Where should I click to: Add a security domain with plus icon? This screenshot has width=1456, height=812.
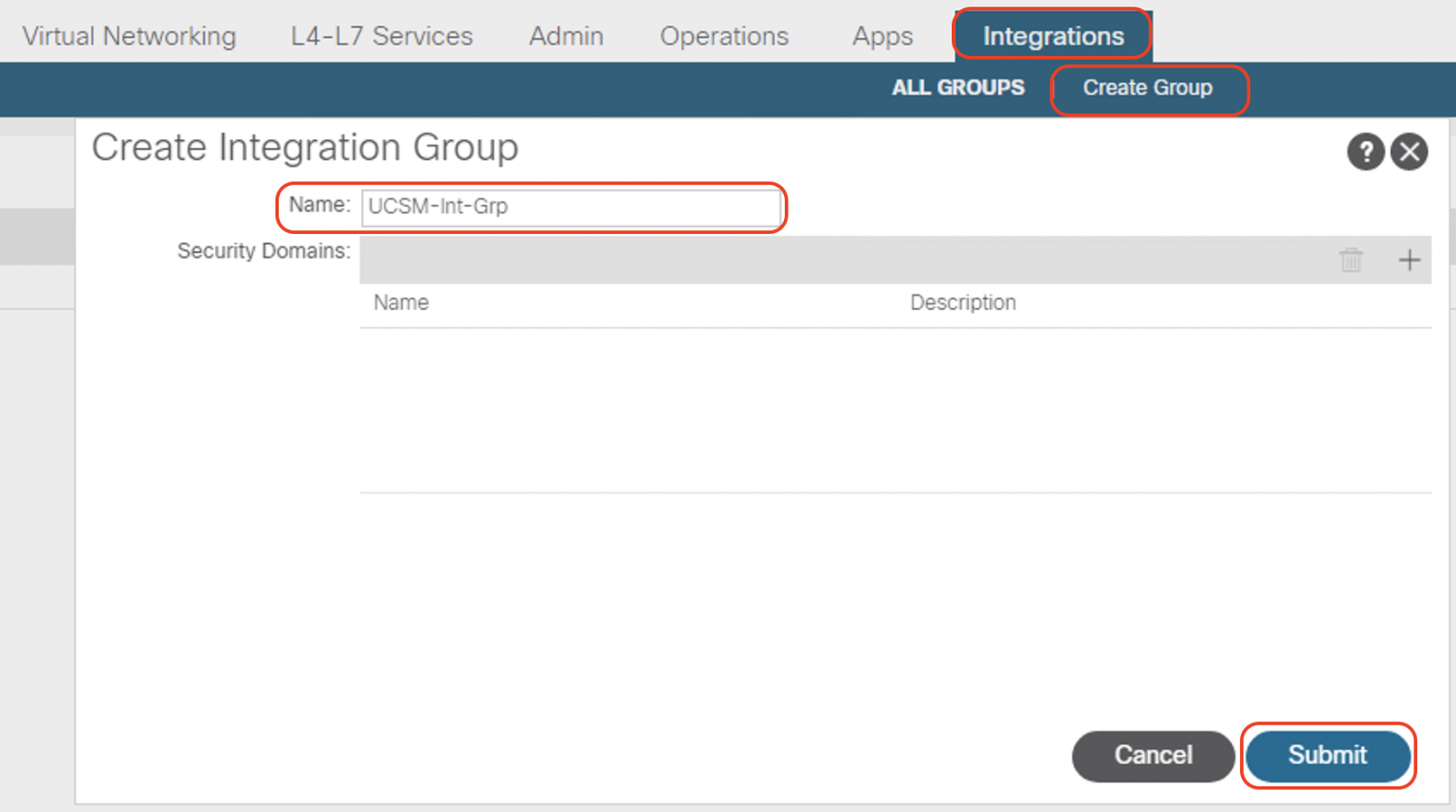tap(1410, 260)
